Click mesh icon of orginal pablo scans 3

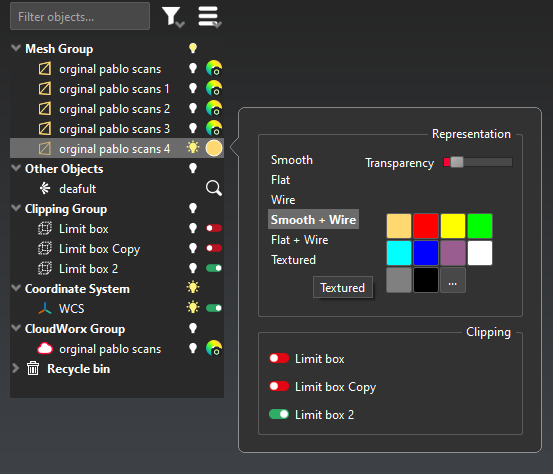click(45, 129)
